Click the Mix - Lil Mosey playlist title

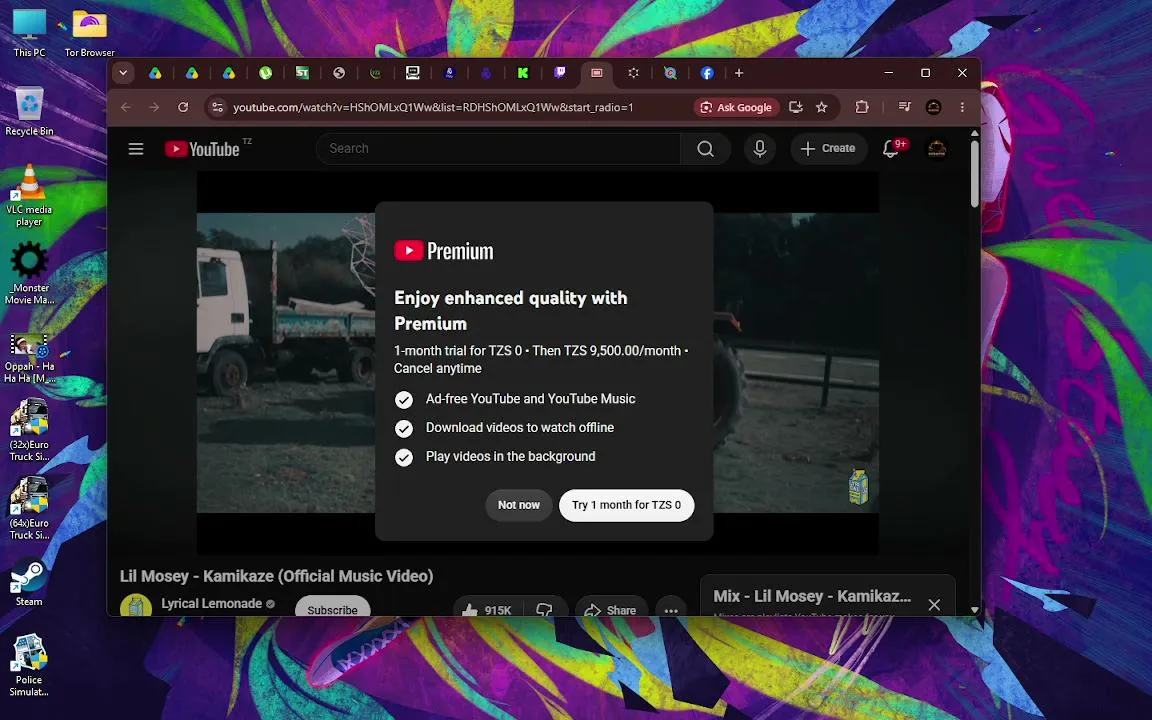pos(812,597)
